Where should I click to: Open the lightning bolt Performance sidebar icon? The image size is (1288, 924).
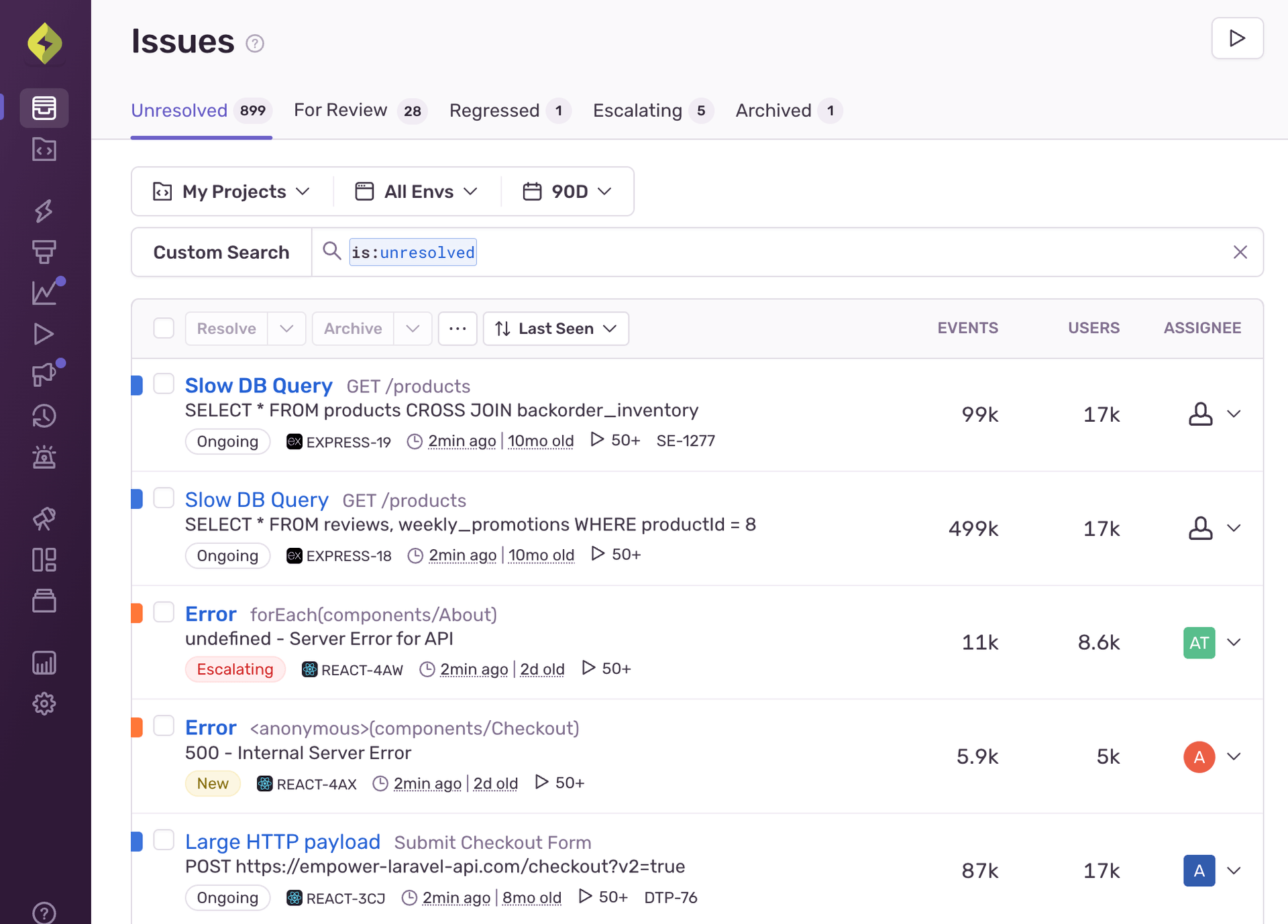click(44, 211)
